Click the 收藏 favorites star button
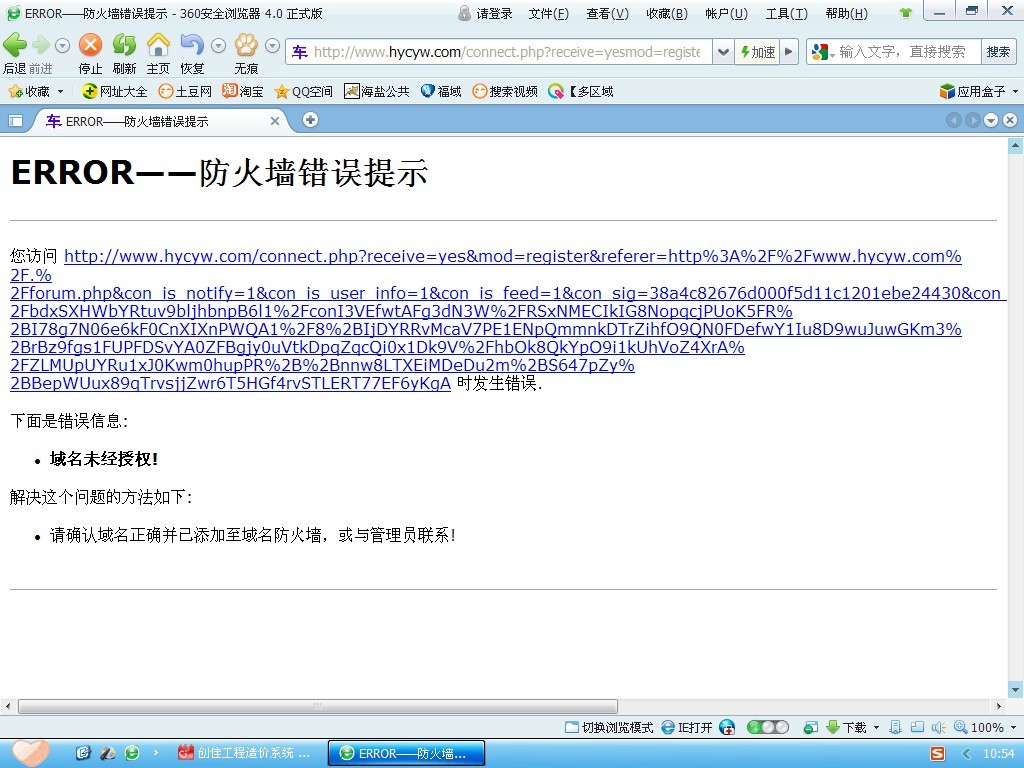Screen dimensions: 1024x768 pyautogui.click(x=29, y=92)
